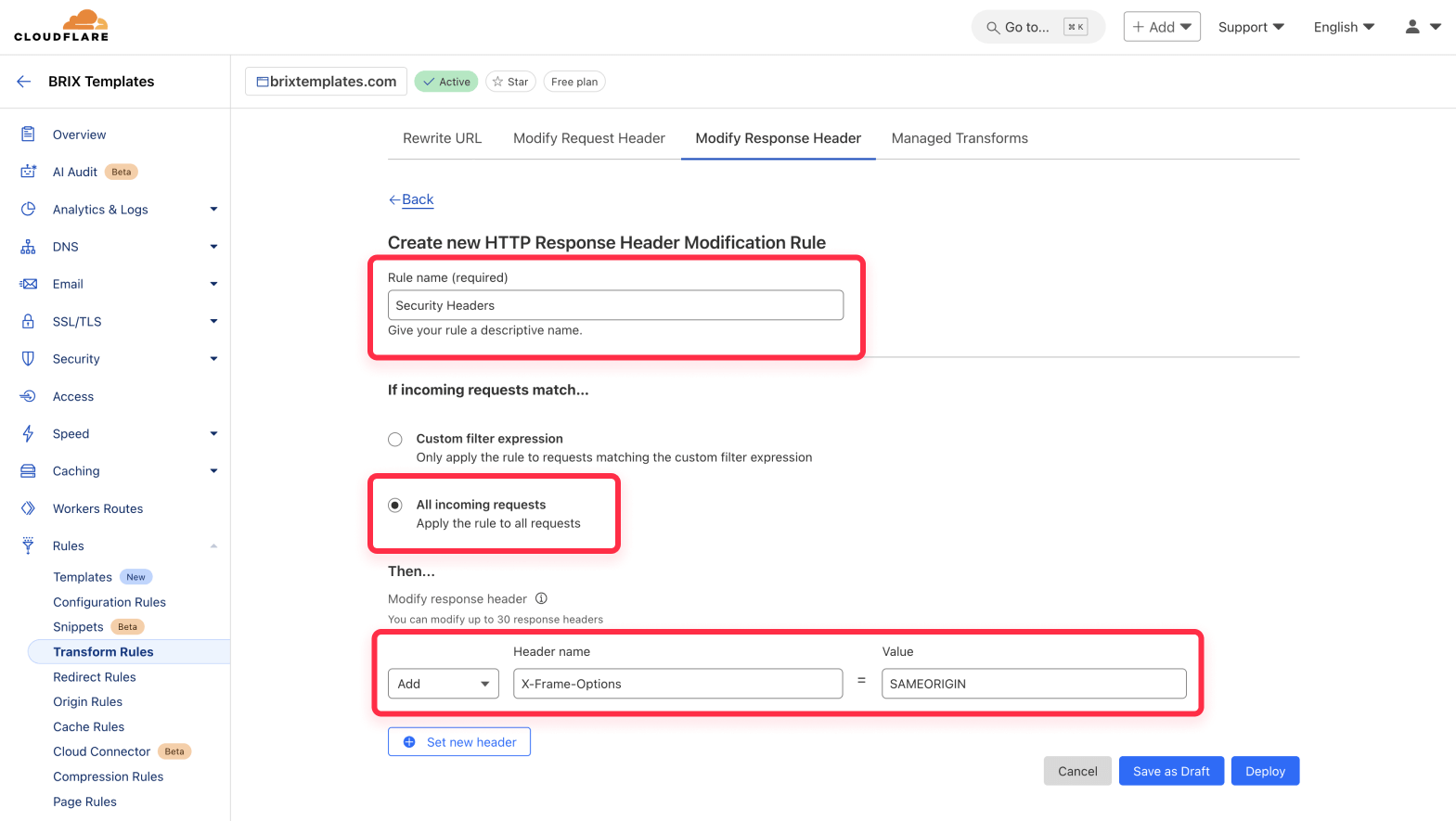Open Templates in the Rules submenu

click(83, 577)
